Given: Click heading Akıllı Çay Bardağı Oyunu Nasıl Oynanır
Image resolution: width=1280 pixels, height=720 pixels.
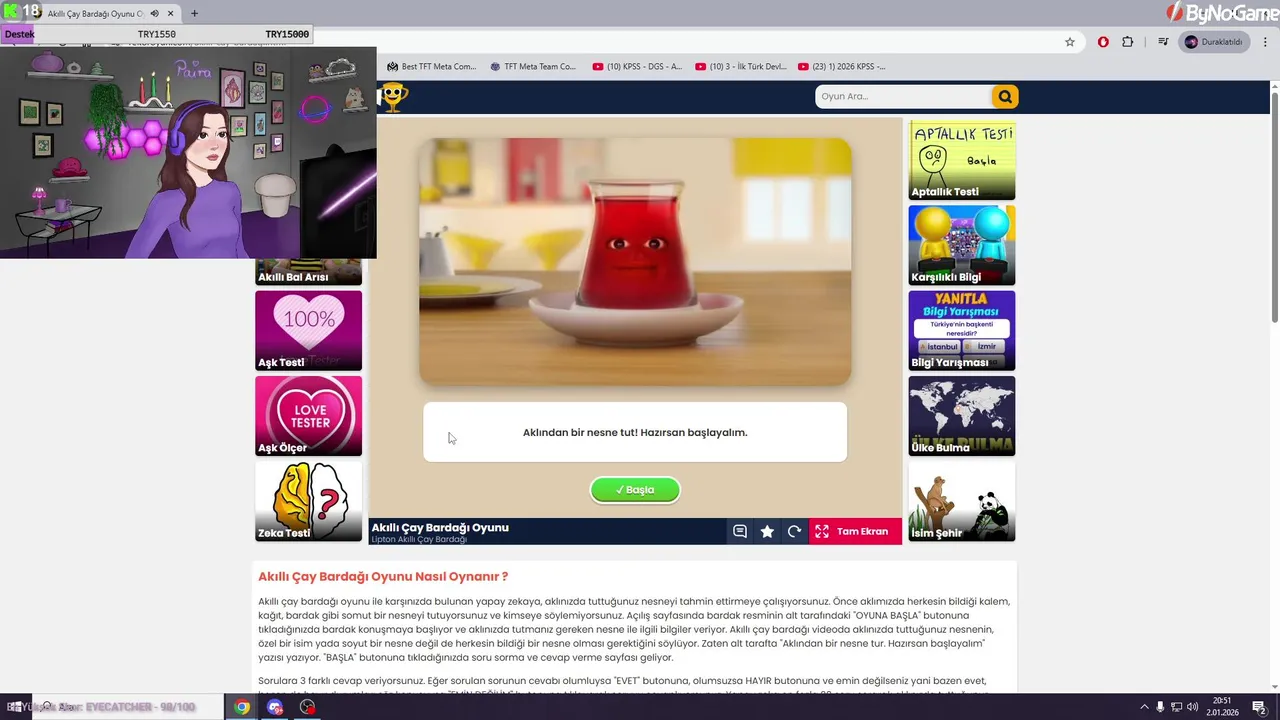Looking at the screenshot, I should [x=383, y=577].
